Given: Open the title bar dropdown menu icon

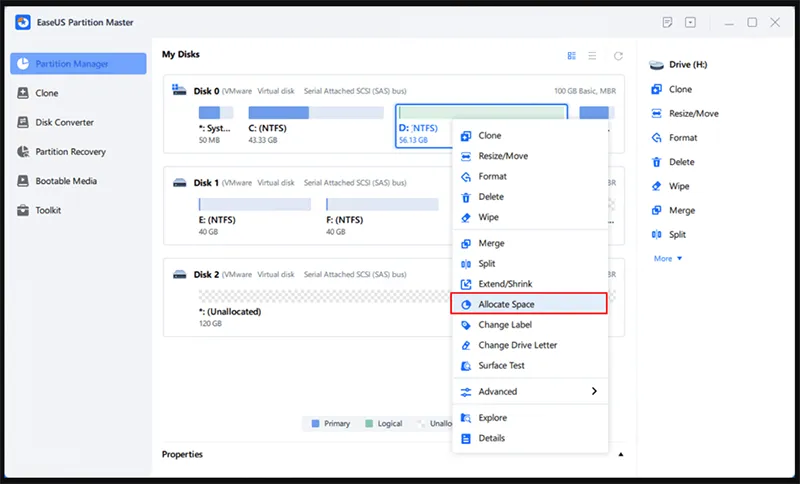Looking at the screenshot, I should tap(690, 22).
